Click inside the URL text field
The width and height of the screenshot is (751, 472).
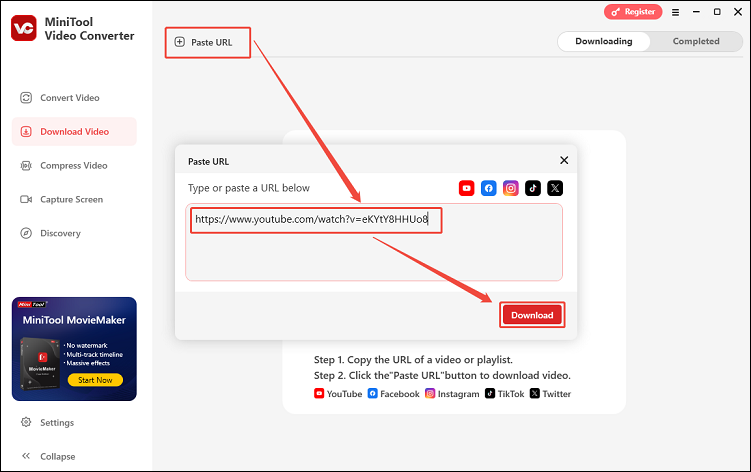[x=374, y=242]
